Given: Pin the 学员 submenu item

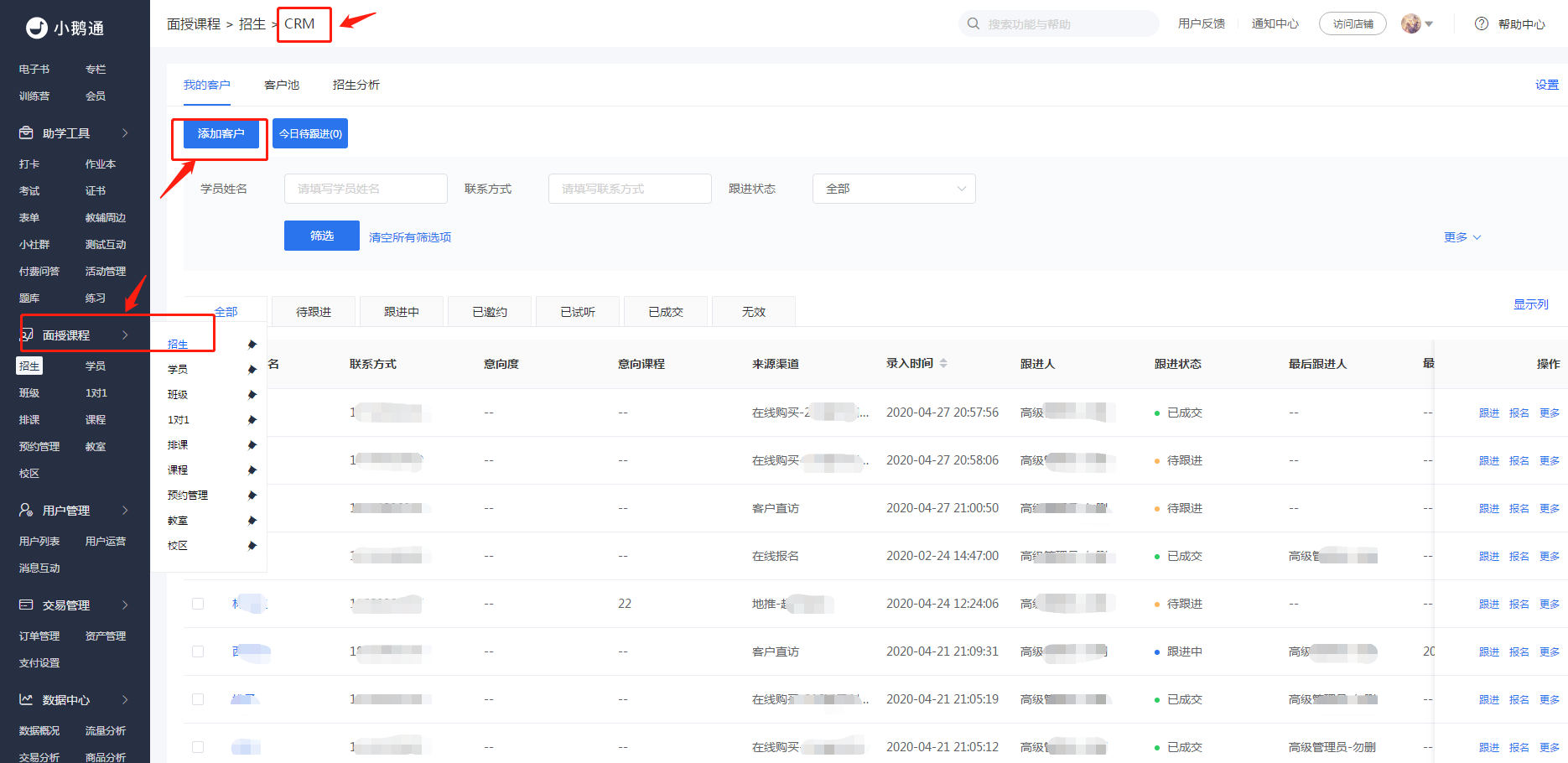Looking at the screenshot, I should tap(252, 370).
